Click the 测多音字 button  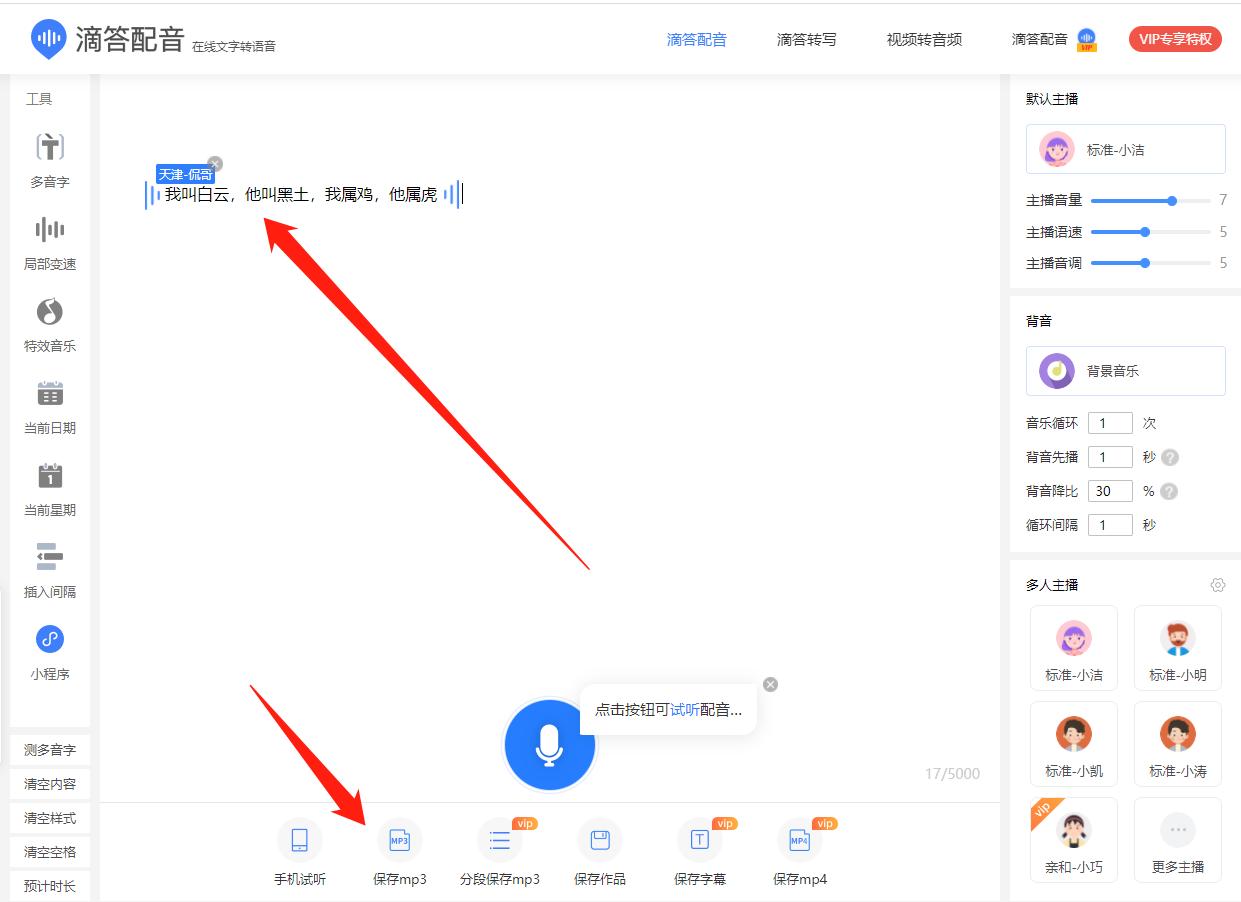(50, 750)
